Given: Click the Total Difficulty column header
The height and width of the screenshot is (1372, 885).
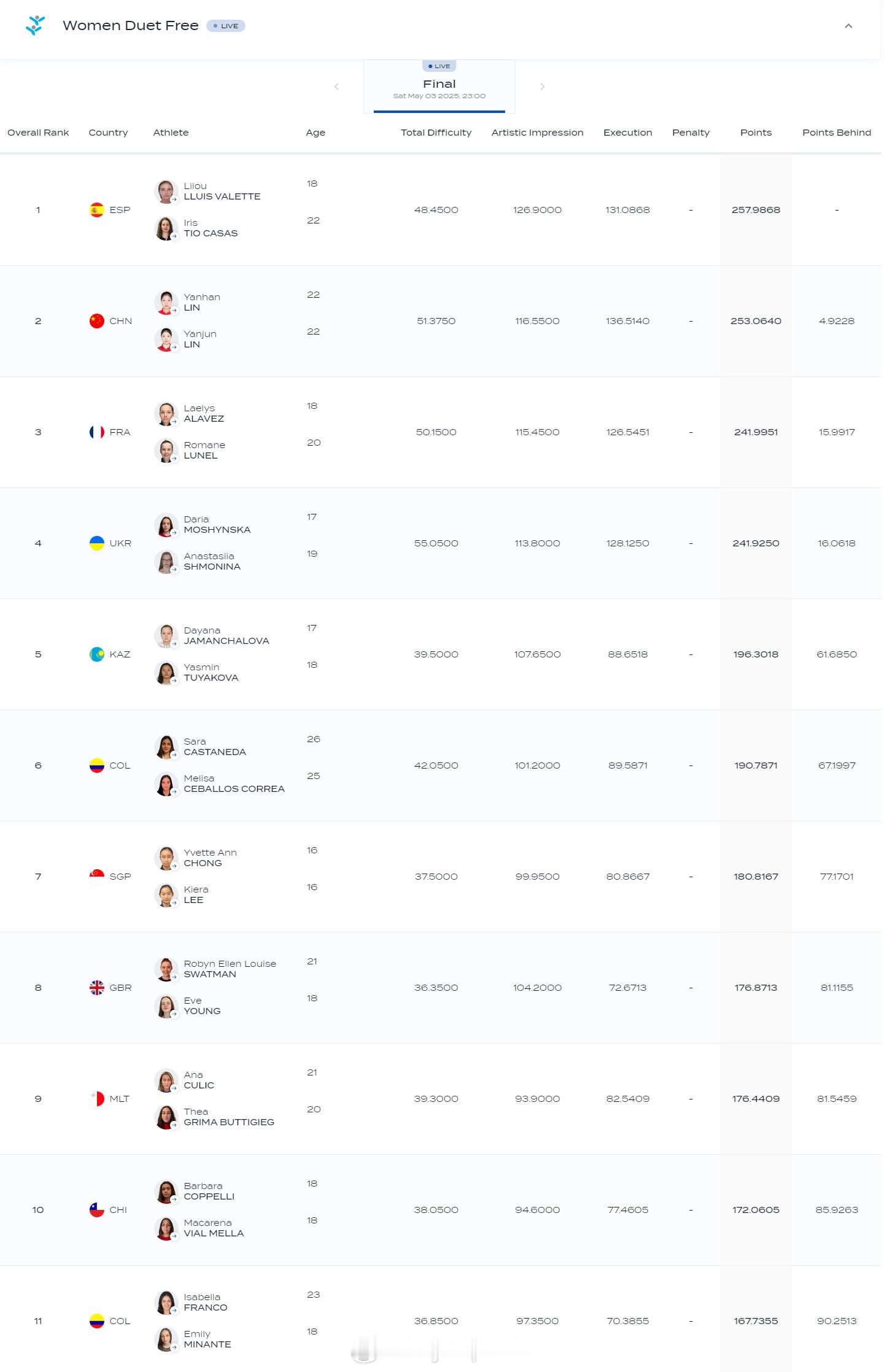Looking at the screenshot, I should [436, 133].
